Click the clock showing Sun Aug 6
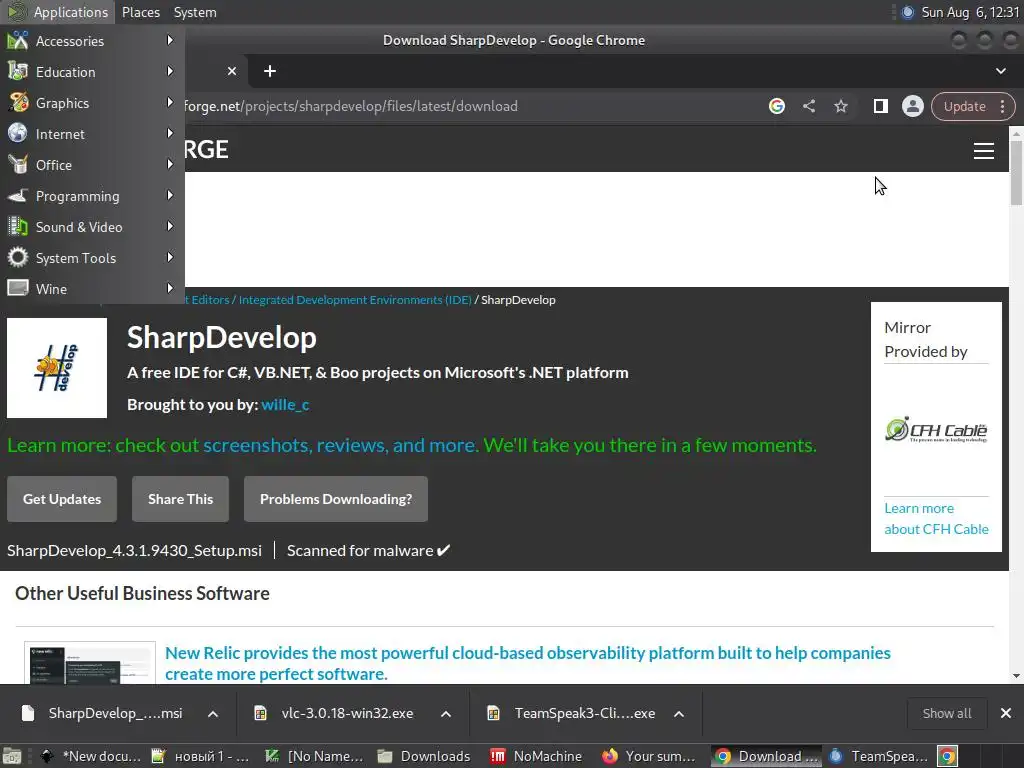Image resolution: width=1024 pixels, height=768 pixels. [x=970, y=12]
